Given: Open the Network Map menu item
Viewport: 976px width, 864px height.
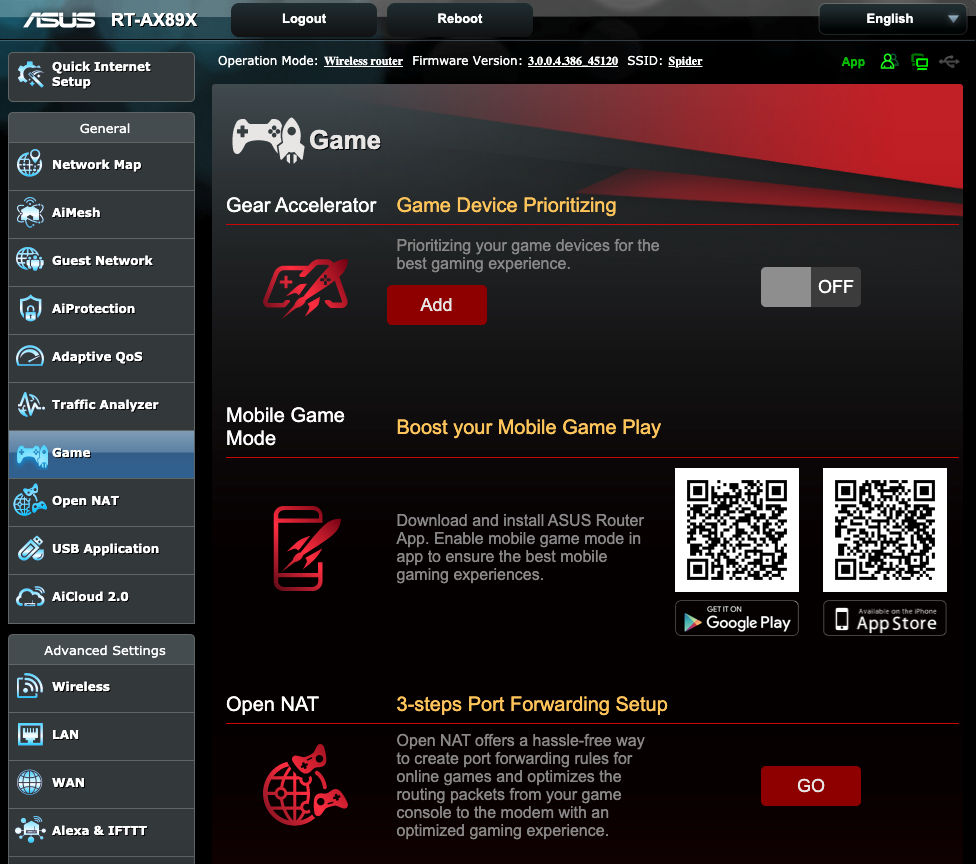Looking at the screenshot, I should pos(101,166).
